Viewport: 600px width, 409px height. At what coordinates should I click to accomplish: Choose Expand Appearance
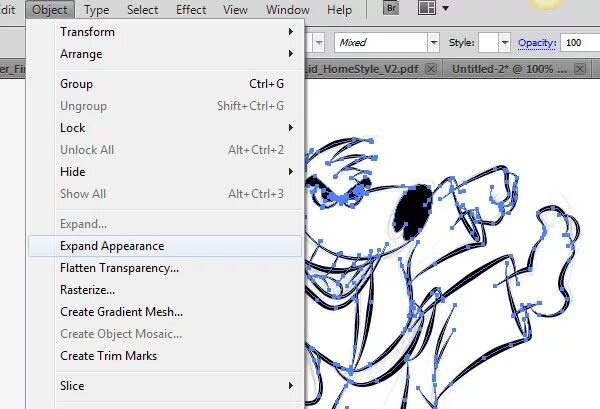pyautogui.click(x=165, y=246)
